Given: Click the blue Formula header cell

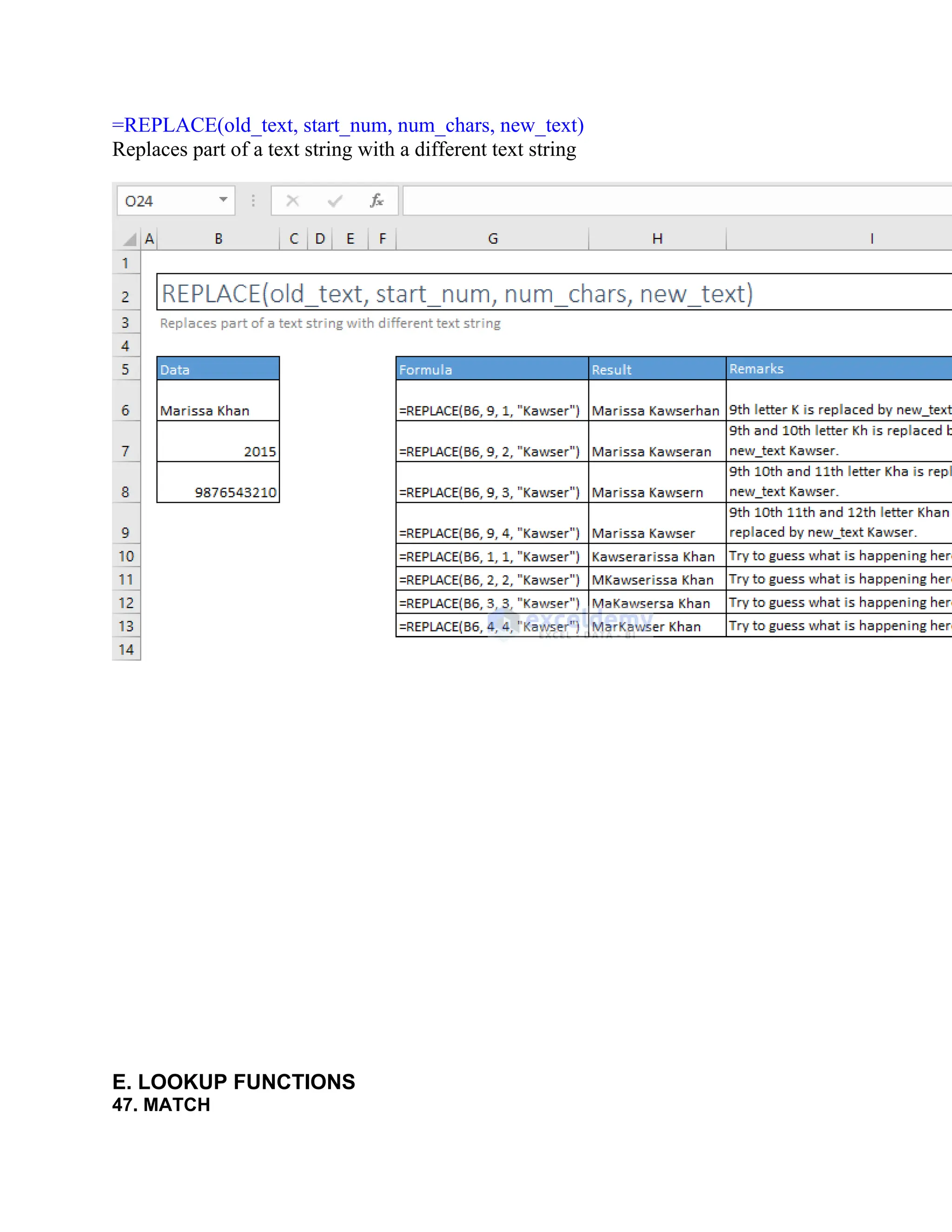Looking at the screenshot, I should coord(492,370).
